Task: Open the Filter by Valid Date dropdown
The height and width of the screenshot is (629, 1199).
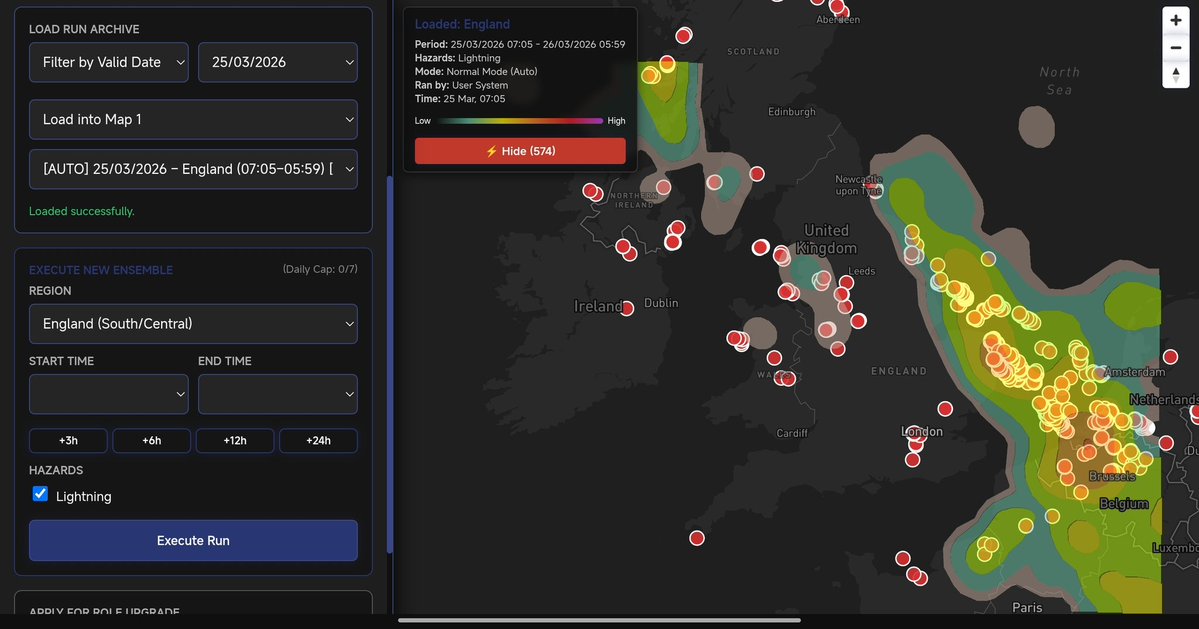Action: (x=108, y=62)
